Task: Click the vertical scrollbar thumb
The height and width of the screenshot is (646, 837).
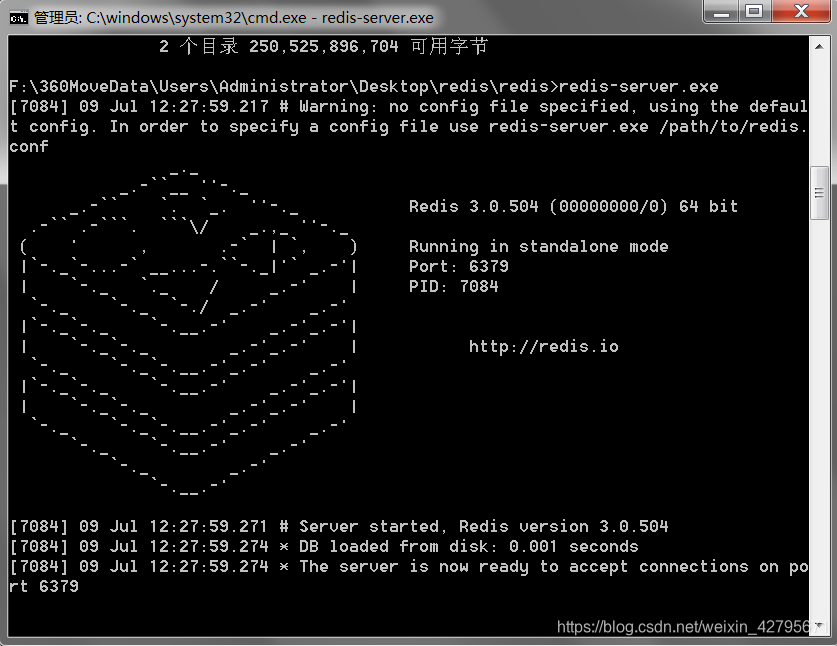Action: [819, 193]
